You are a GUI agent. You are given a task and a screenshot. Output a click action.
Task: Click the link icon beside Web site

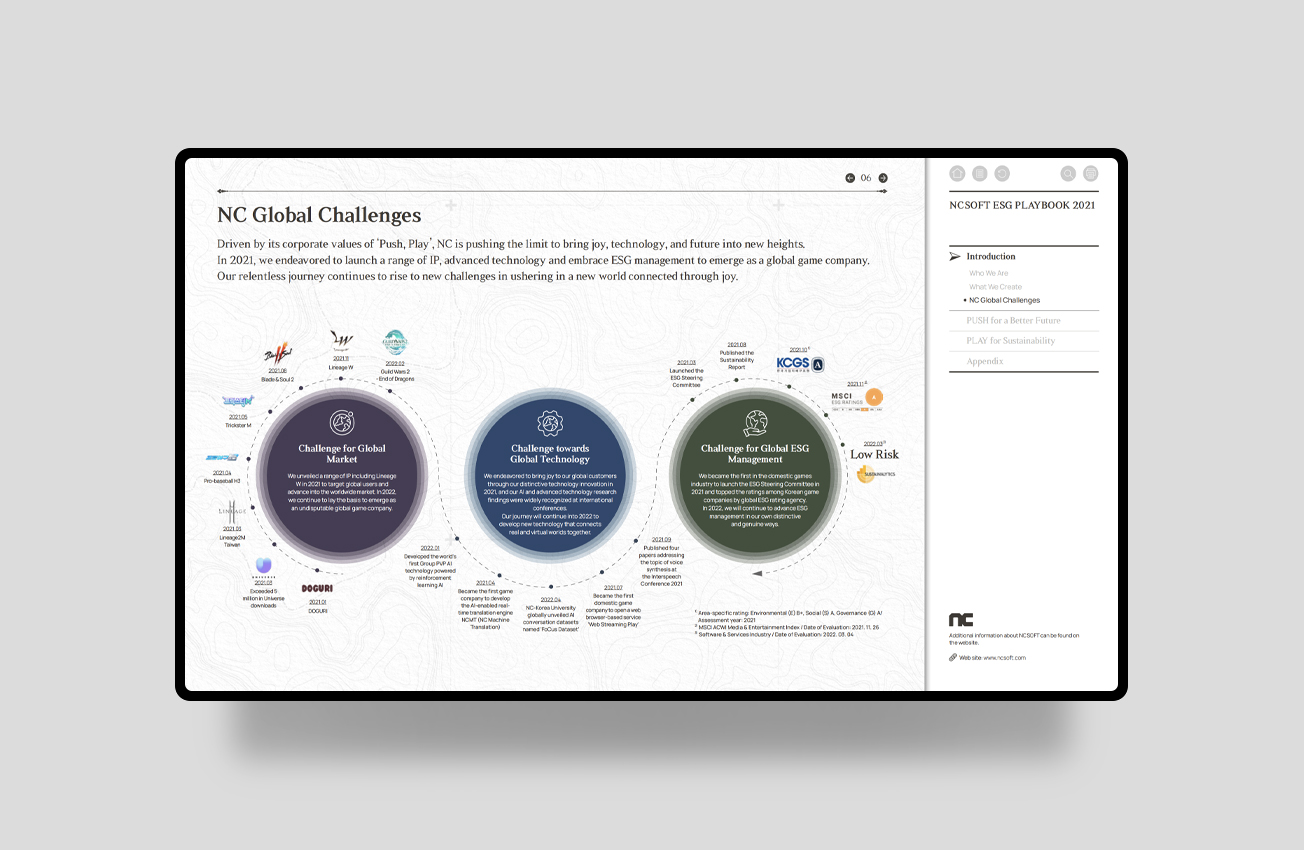[x=953, y=657]
